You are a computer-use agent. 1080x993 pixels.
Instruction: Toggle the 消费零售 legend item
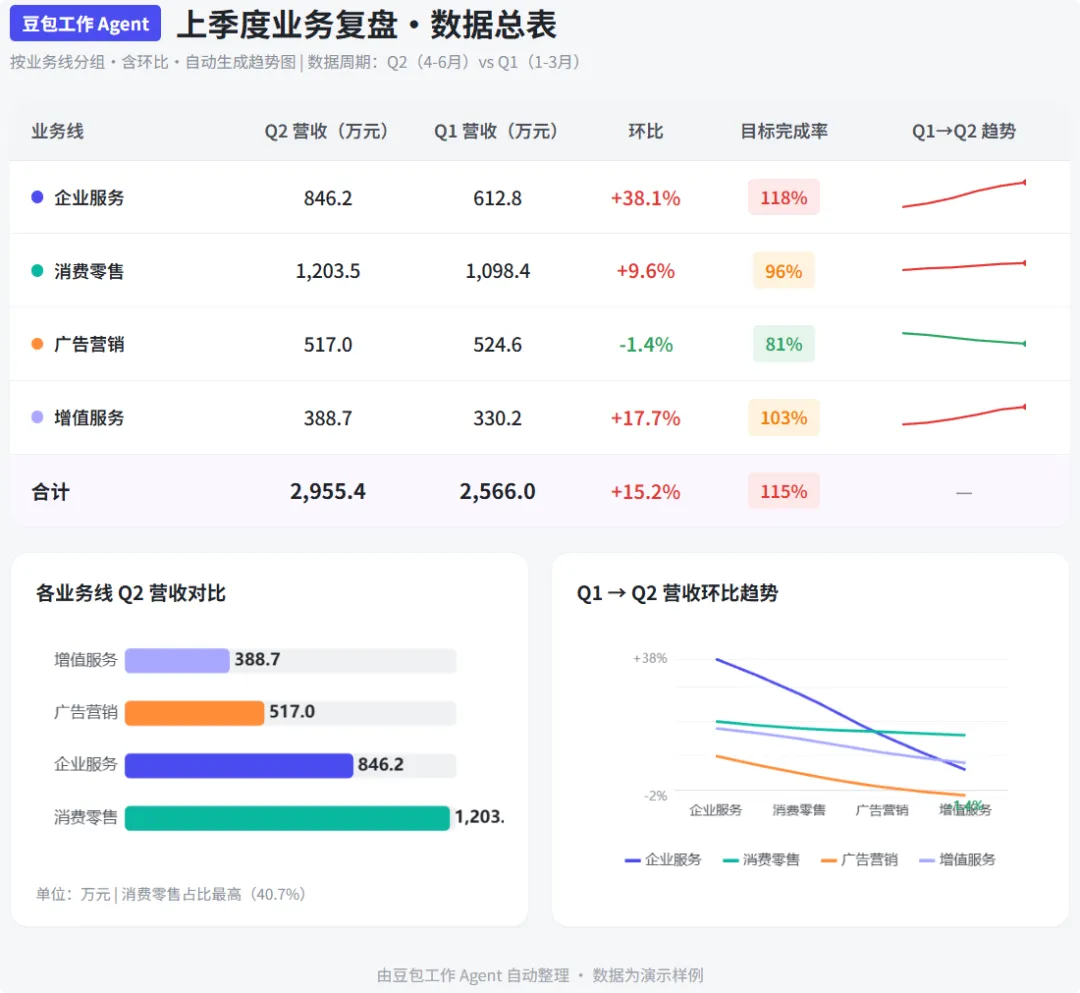point(761,859)
